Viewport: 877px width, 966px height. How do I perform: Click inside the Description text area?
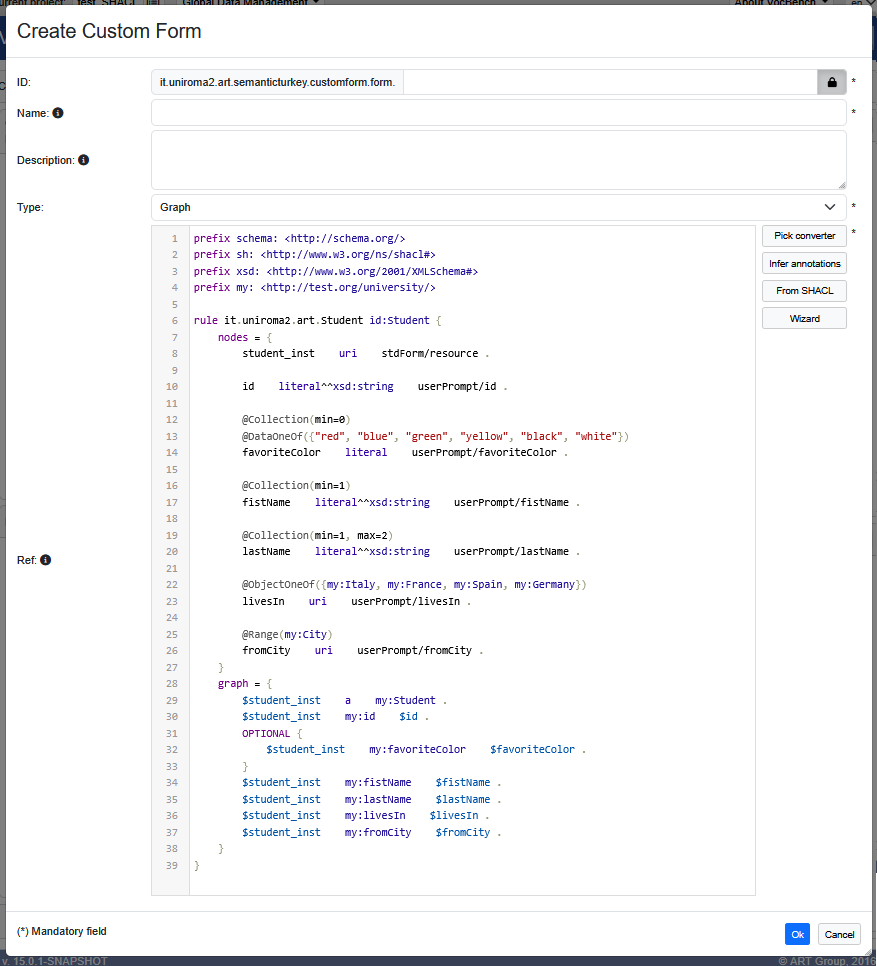pyautogui.click(x=498, y=160)
